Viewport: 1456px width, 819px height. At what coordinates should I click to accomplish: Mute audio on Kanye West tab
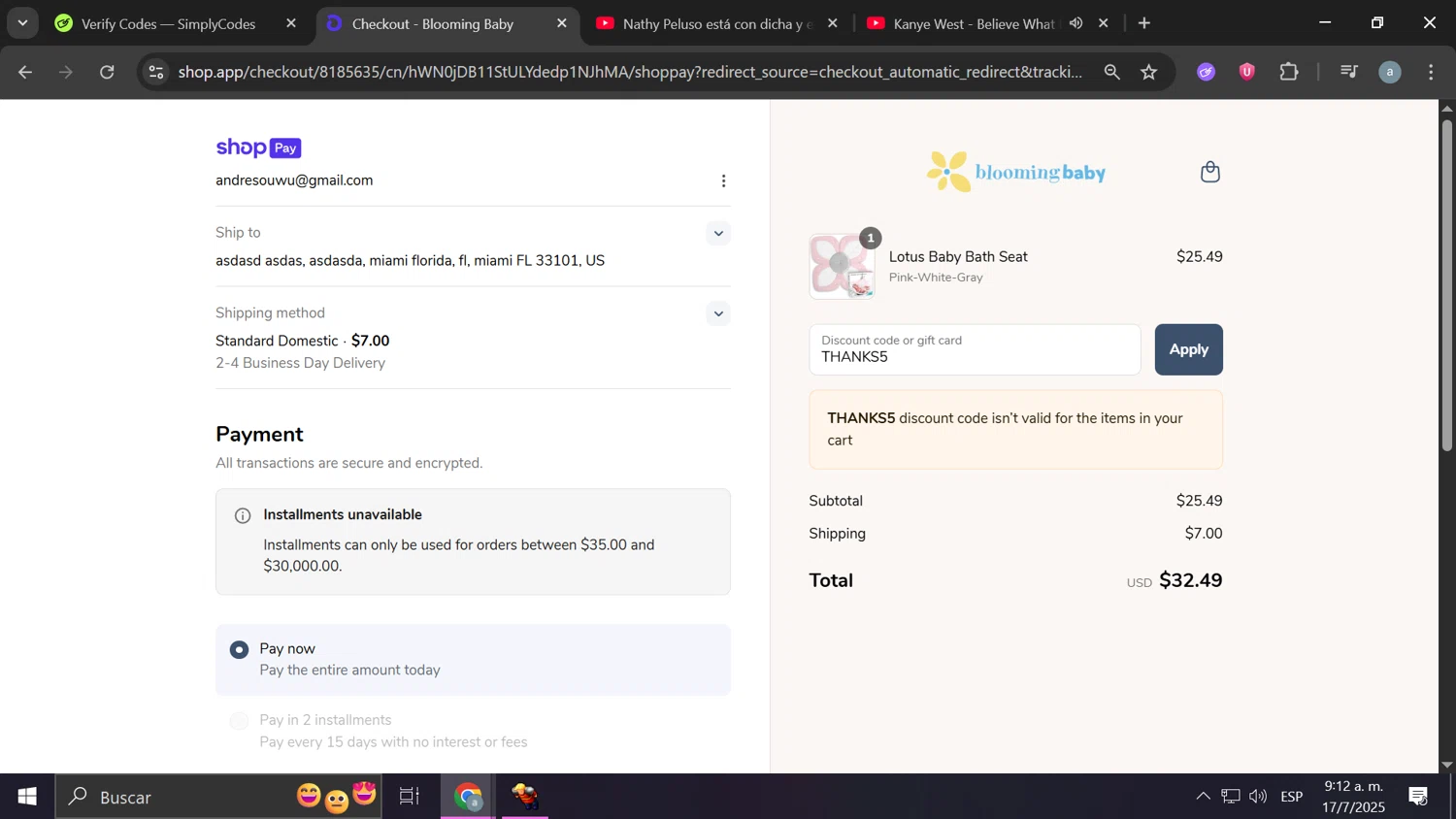tap(1076, 23)
